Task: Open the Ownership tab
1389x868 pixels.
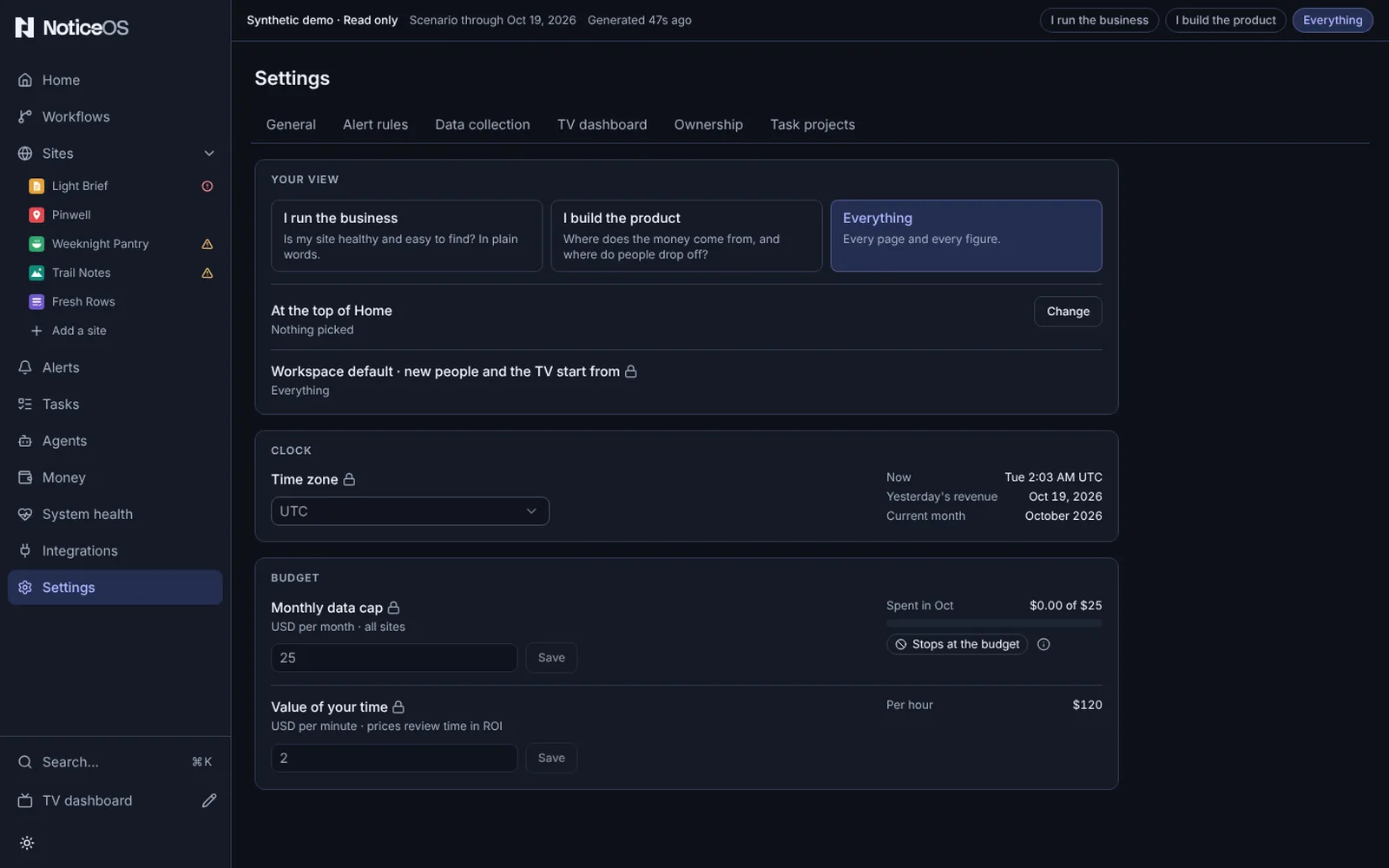Action: [708, 125]
